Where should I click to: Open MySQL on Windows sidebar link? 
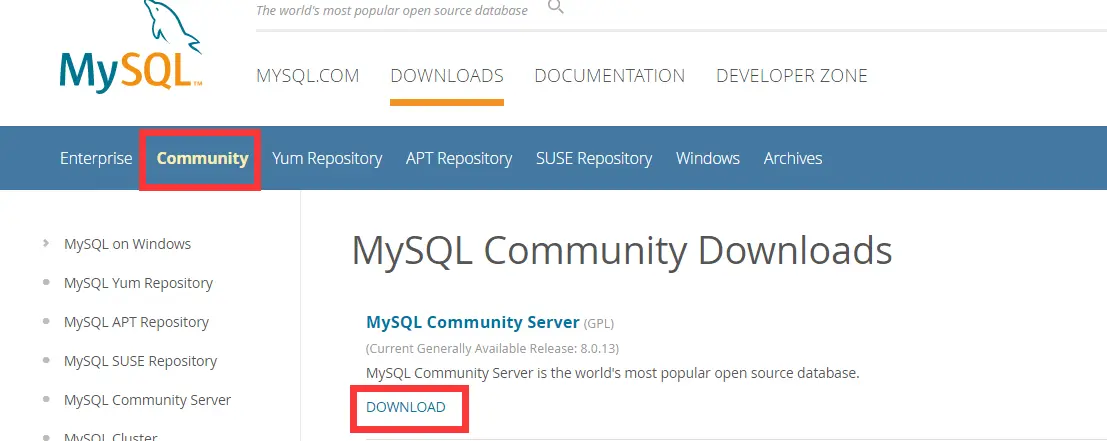click(x=128, y=244)
